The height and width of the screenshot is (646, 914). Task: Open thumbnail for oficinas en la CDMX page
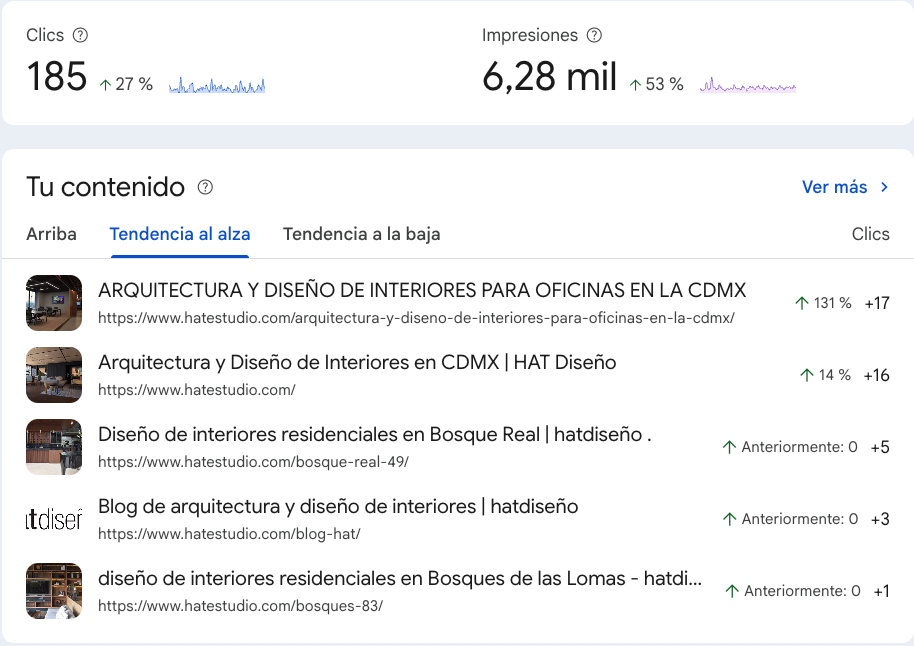(54, 303)
